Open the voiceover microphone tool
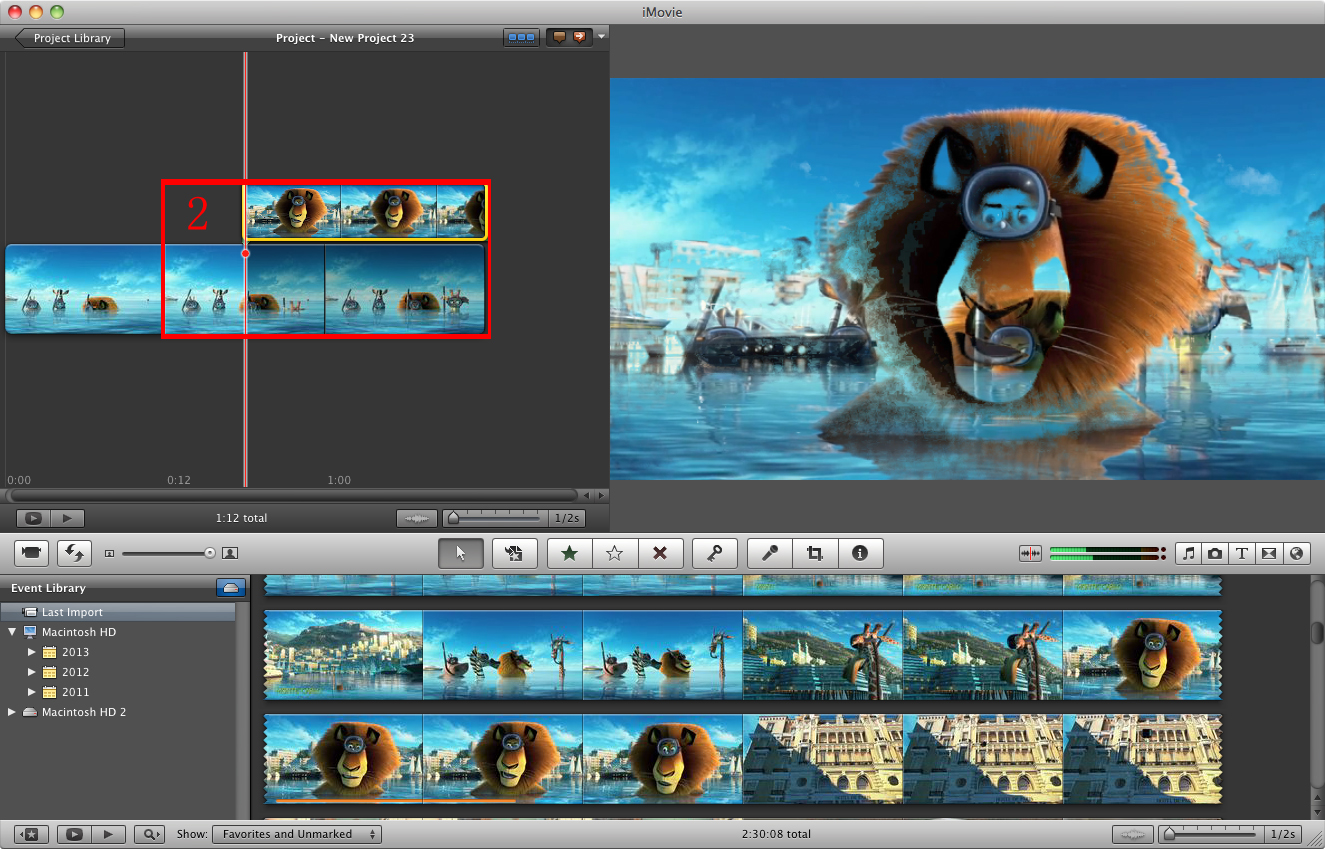The width and height of the screenshot is (1325, 849). point(770,553)
